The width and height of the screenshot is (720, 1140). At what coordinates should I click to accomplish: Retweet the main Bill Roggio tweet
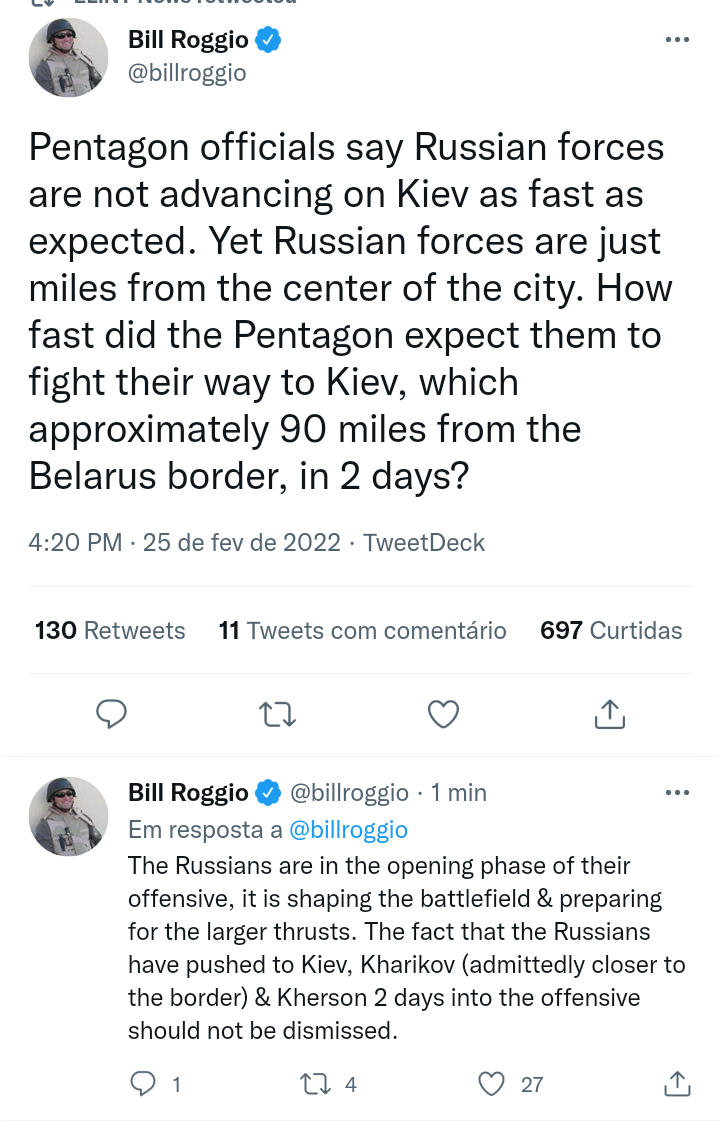(277, 714)
